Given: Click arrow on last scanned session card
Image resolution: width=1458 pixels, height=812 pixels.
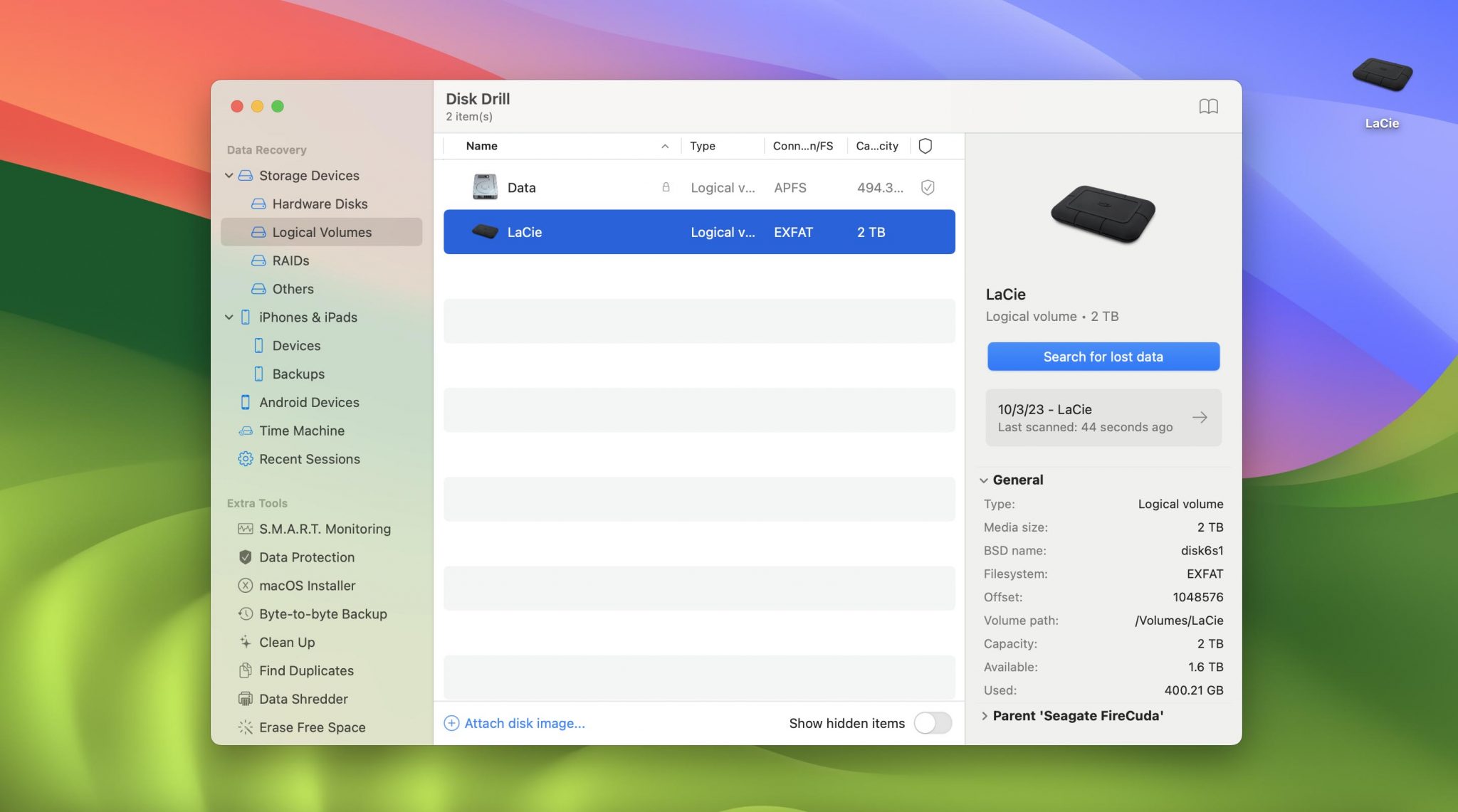Looking at the screenshot, I should (1200, 418).
